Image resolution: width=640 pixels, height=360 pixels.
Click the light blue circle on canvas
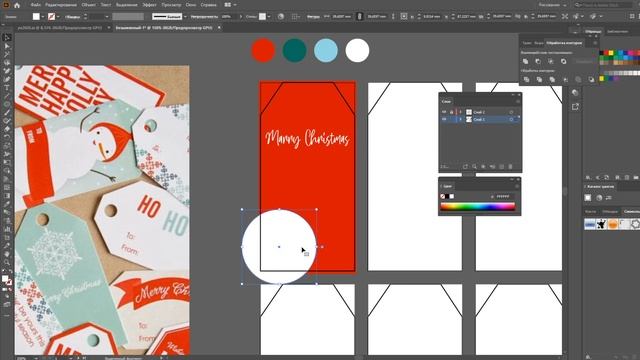click(326, 50)
